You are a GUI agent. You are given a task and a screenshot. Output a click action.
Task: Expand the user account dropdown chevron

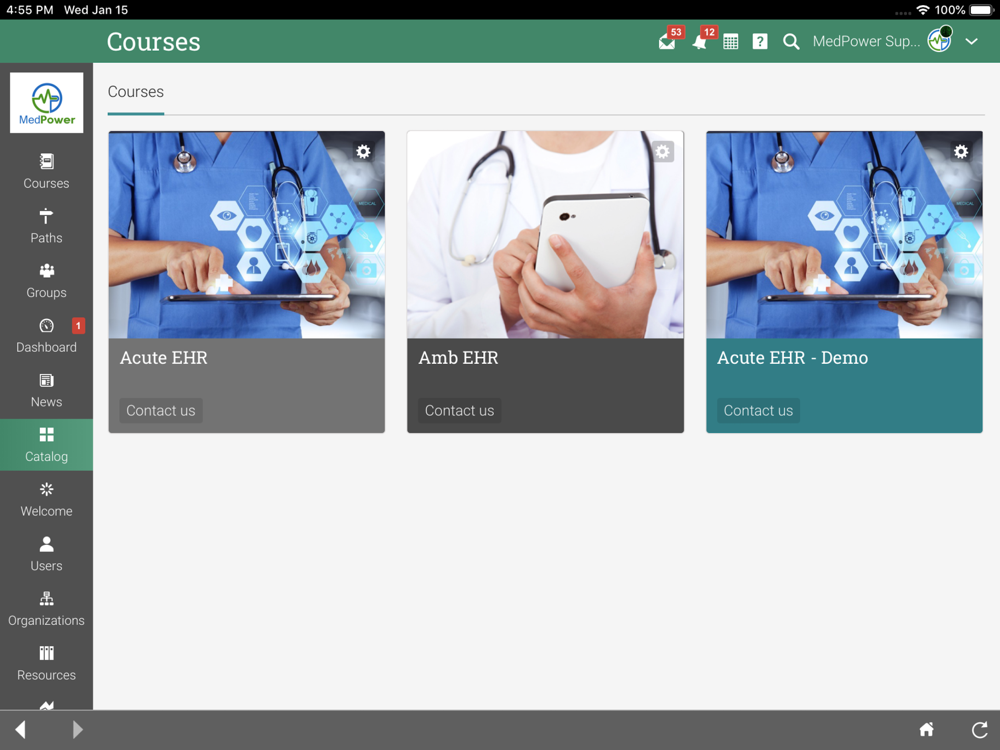tap(971, 41)
